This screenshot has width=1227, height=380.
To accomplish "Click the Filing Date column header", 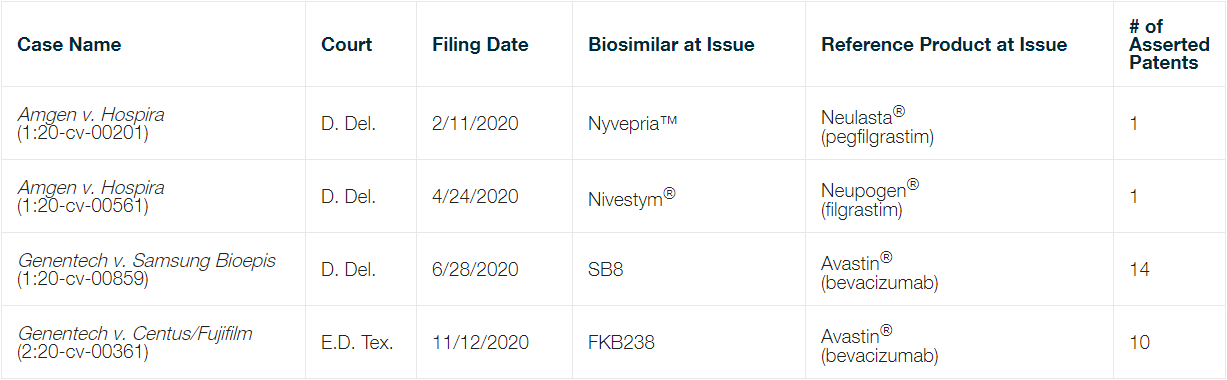I will [480, 45].
